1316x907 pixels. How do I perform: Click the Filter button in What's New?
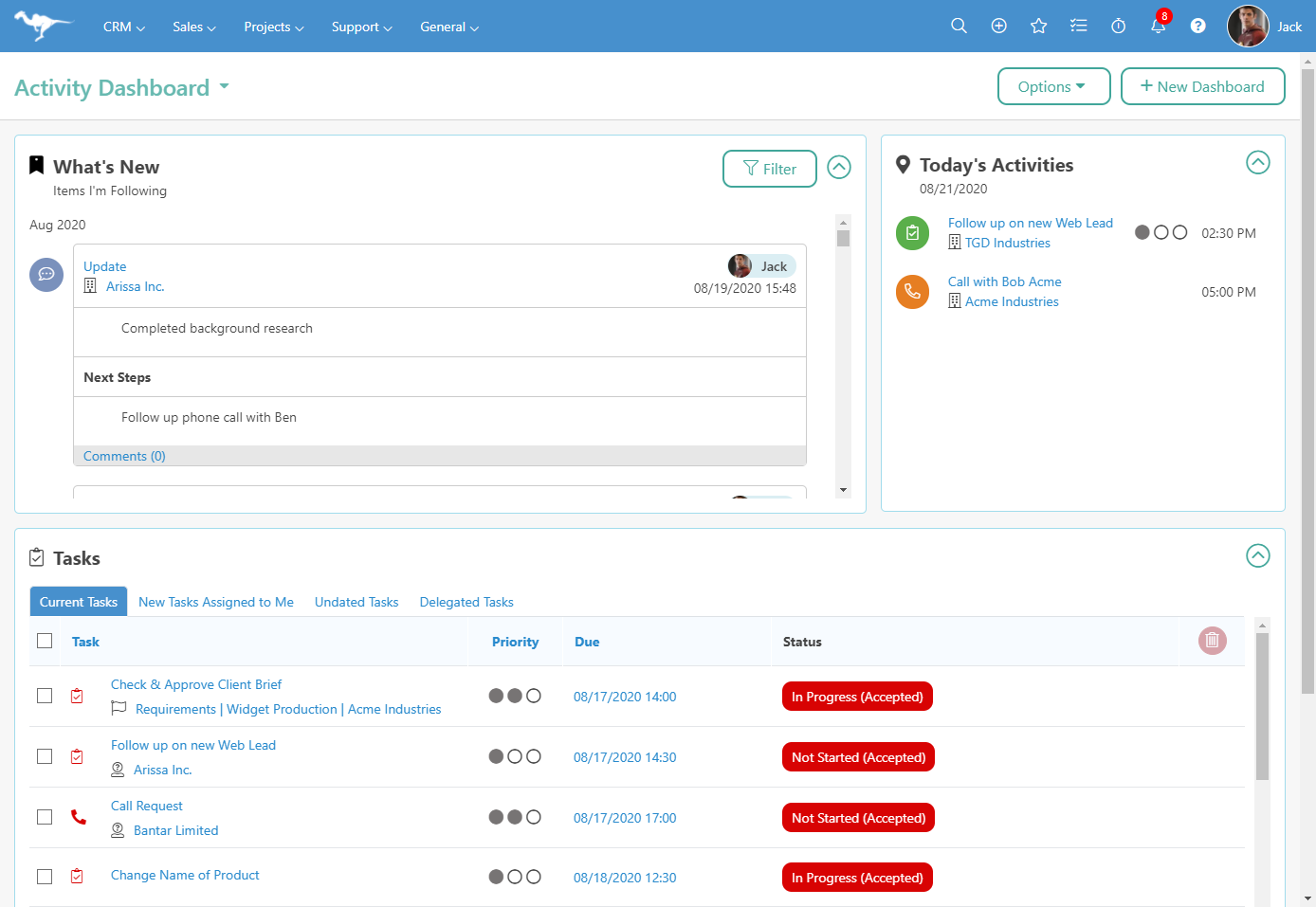pos(769,169)
